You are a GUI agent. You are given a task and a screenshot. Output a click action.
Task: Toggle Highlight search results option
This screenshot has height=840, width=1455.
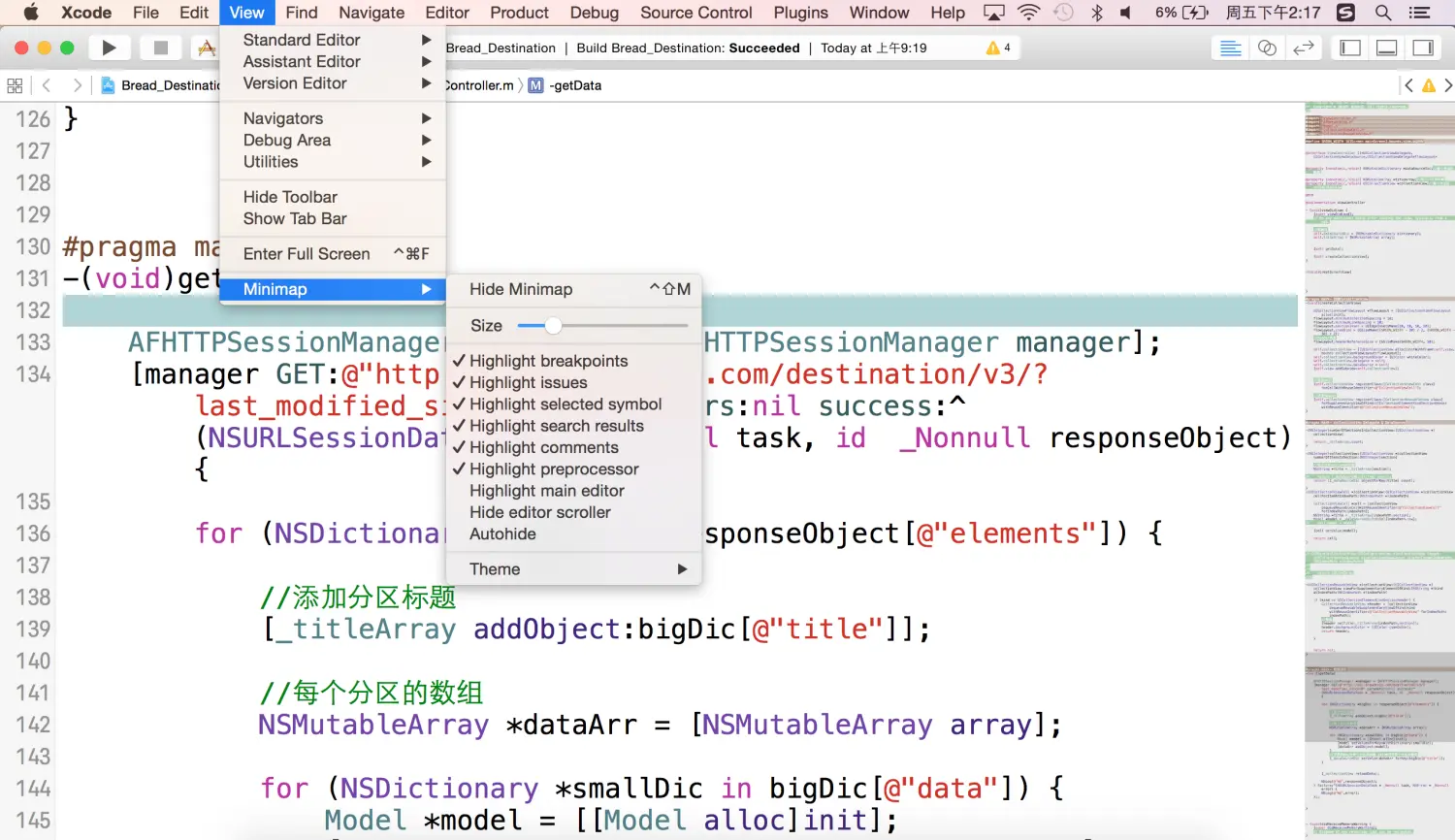[x=573, y=426]
